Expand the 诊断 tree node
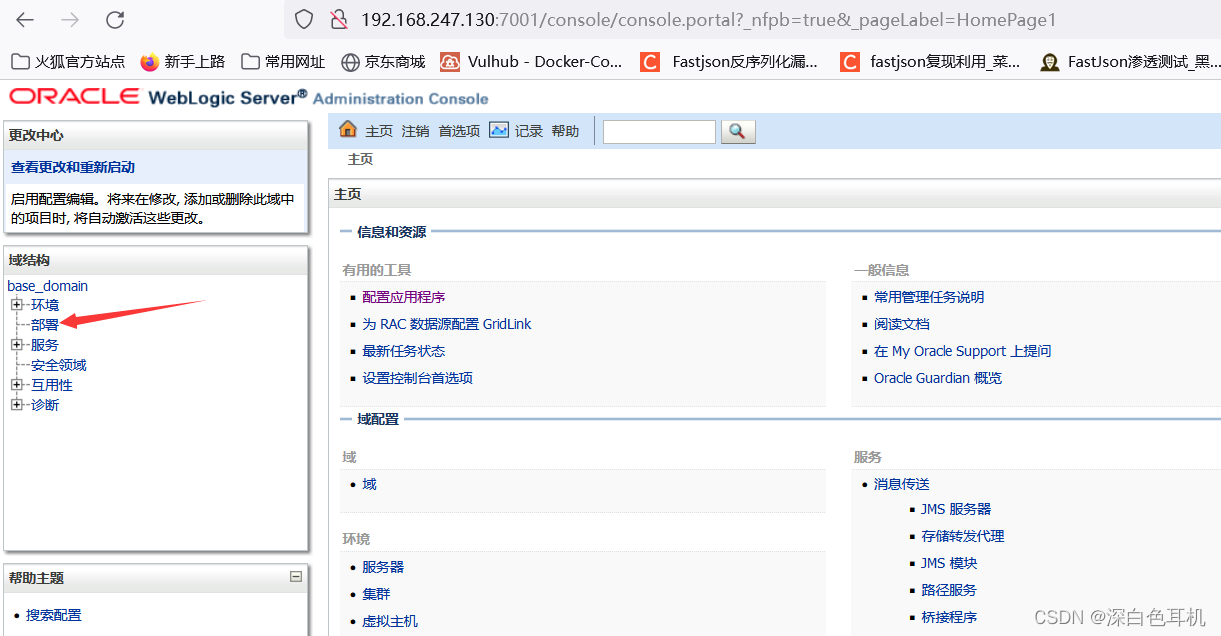Screen dimensions: 1221x636 (x=17, y=404)
